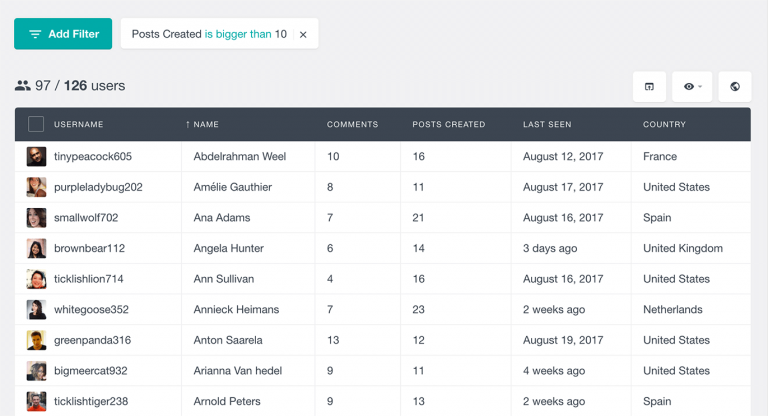
Task: Sort by the Username column header
Action: tap(78, 125)
